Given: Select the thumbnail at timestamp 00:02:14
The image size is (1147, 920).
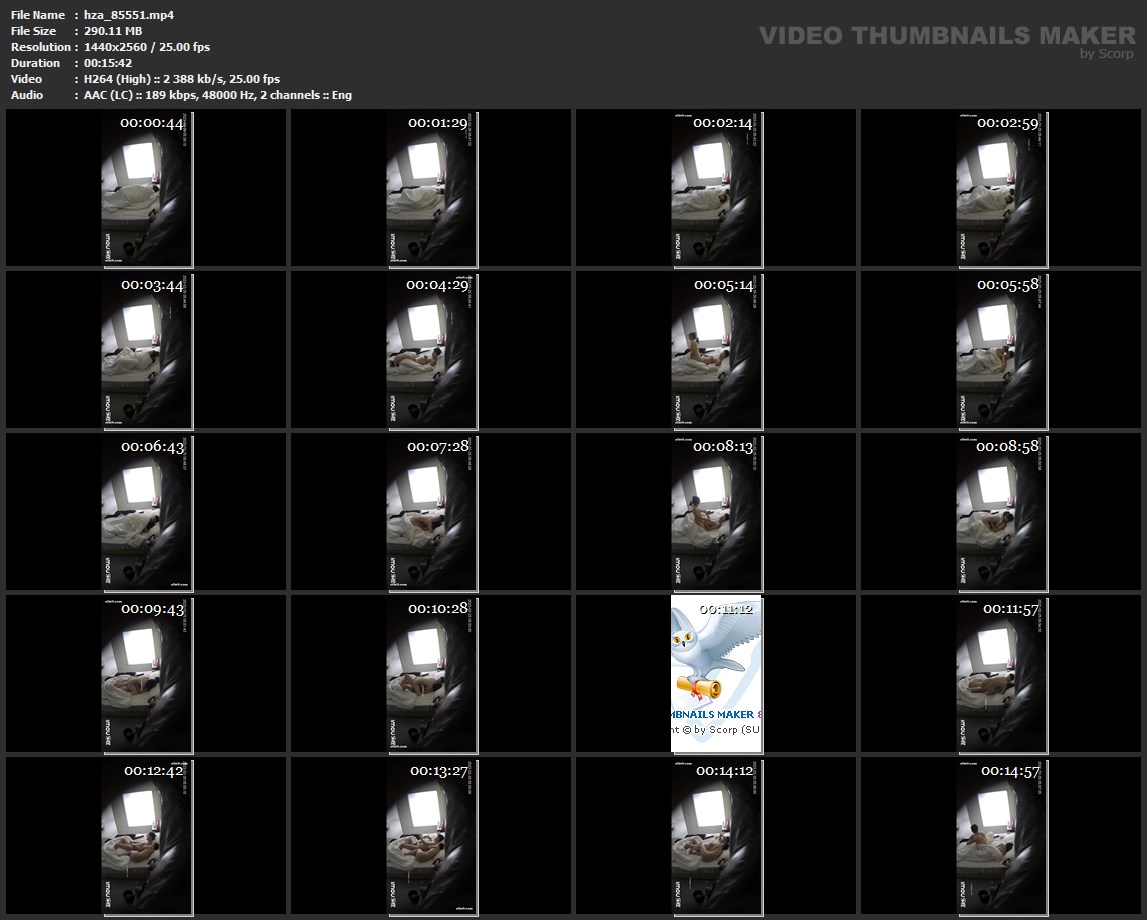Looking at the screenshot, I should pos(716,188).
